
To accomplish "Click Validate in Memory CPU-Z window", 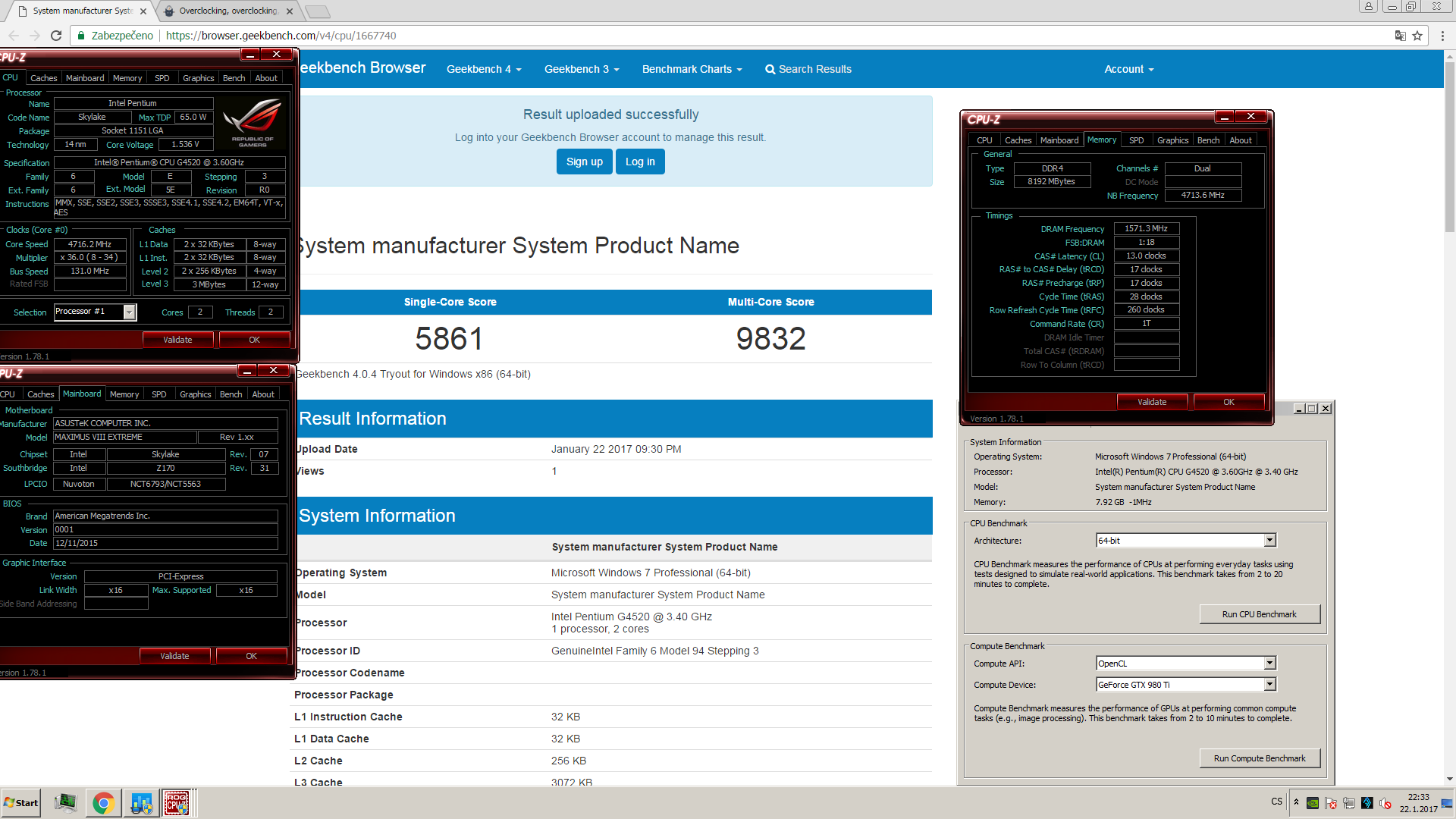I will (1152, 402).
